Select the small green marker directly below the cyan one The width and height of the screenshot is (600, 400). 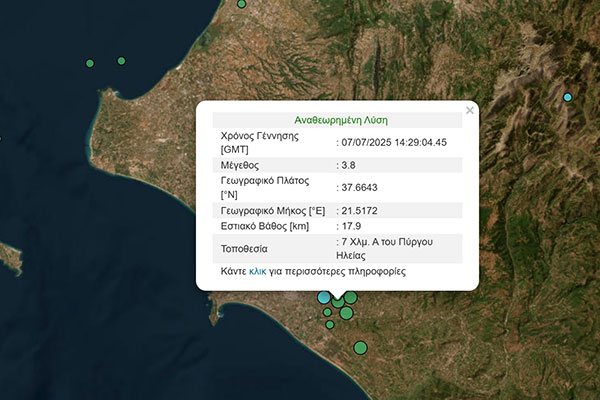coord(327,312)
